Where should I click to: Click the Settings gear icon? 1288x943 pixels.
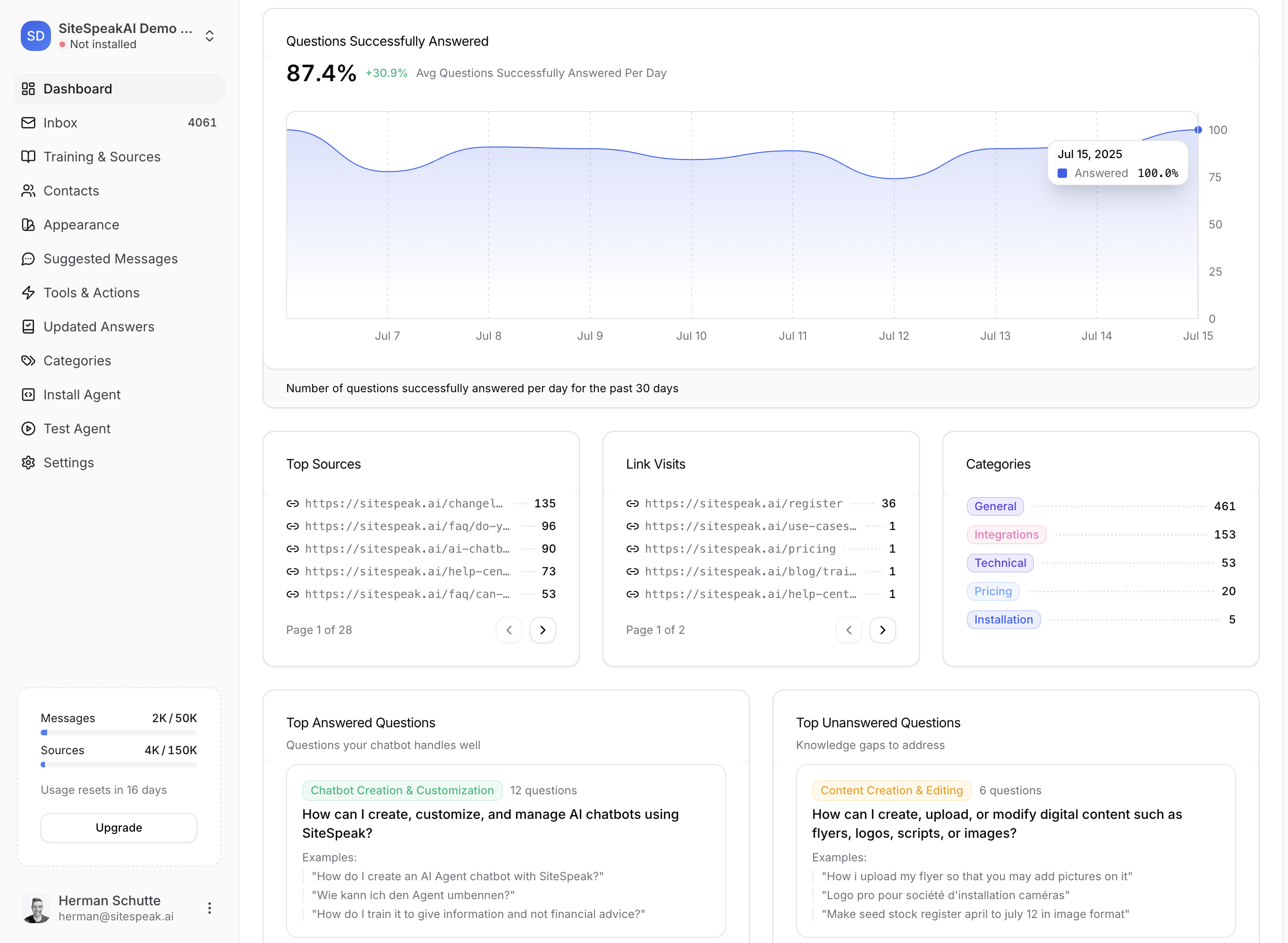[x=28, y=463]
